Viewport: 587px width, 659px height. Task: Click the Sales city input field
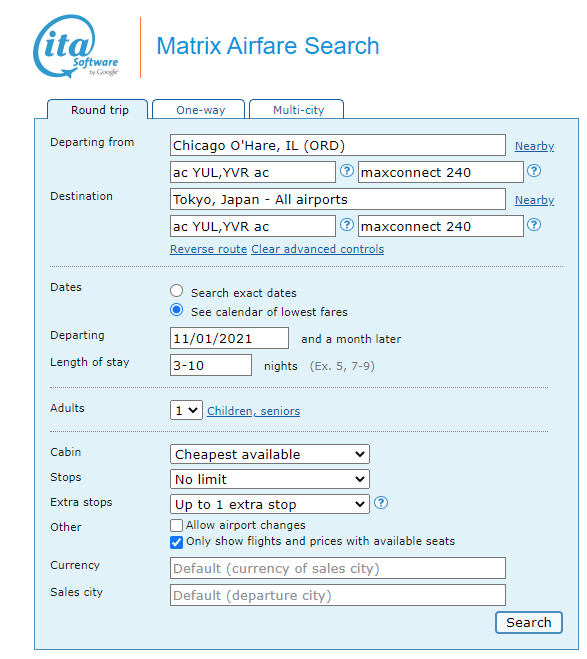click(338, 595)
